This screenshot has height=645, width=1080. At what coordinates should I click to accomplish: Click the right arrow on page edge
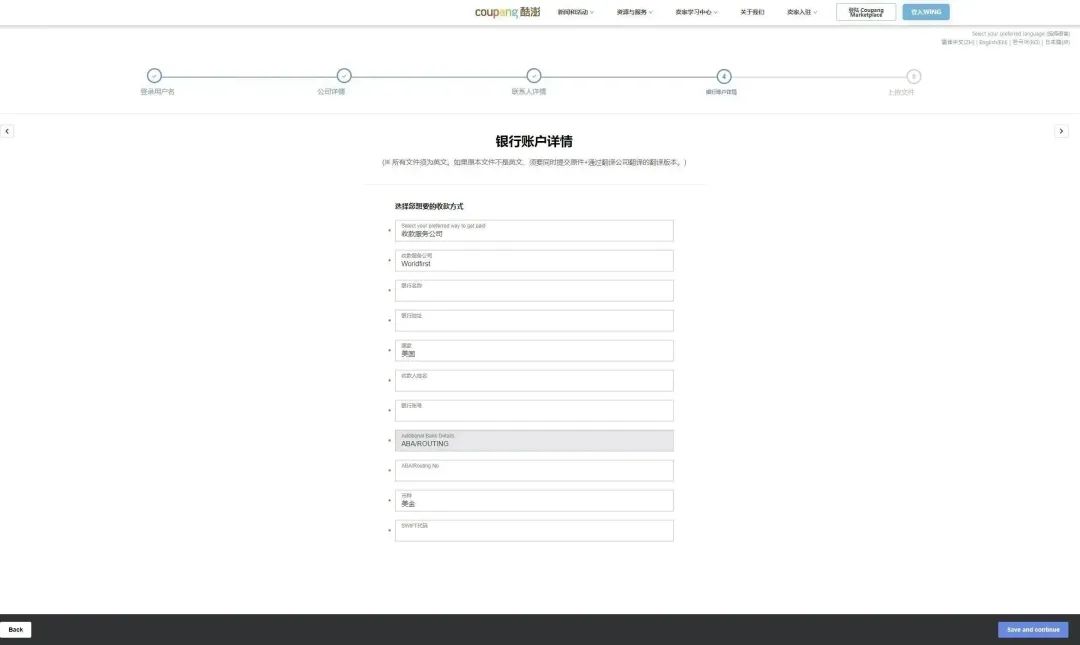coord(1061,131)
